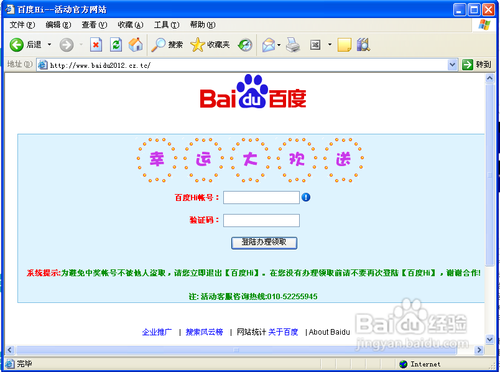Image resolution: width=500 pixels, height=372 pixels.
Task: Click the Edit page toolbar icon
Action: point(315,45)
